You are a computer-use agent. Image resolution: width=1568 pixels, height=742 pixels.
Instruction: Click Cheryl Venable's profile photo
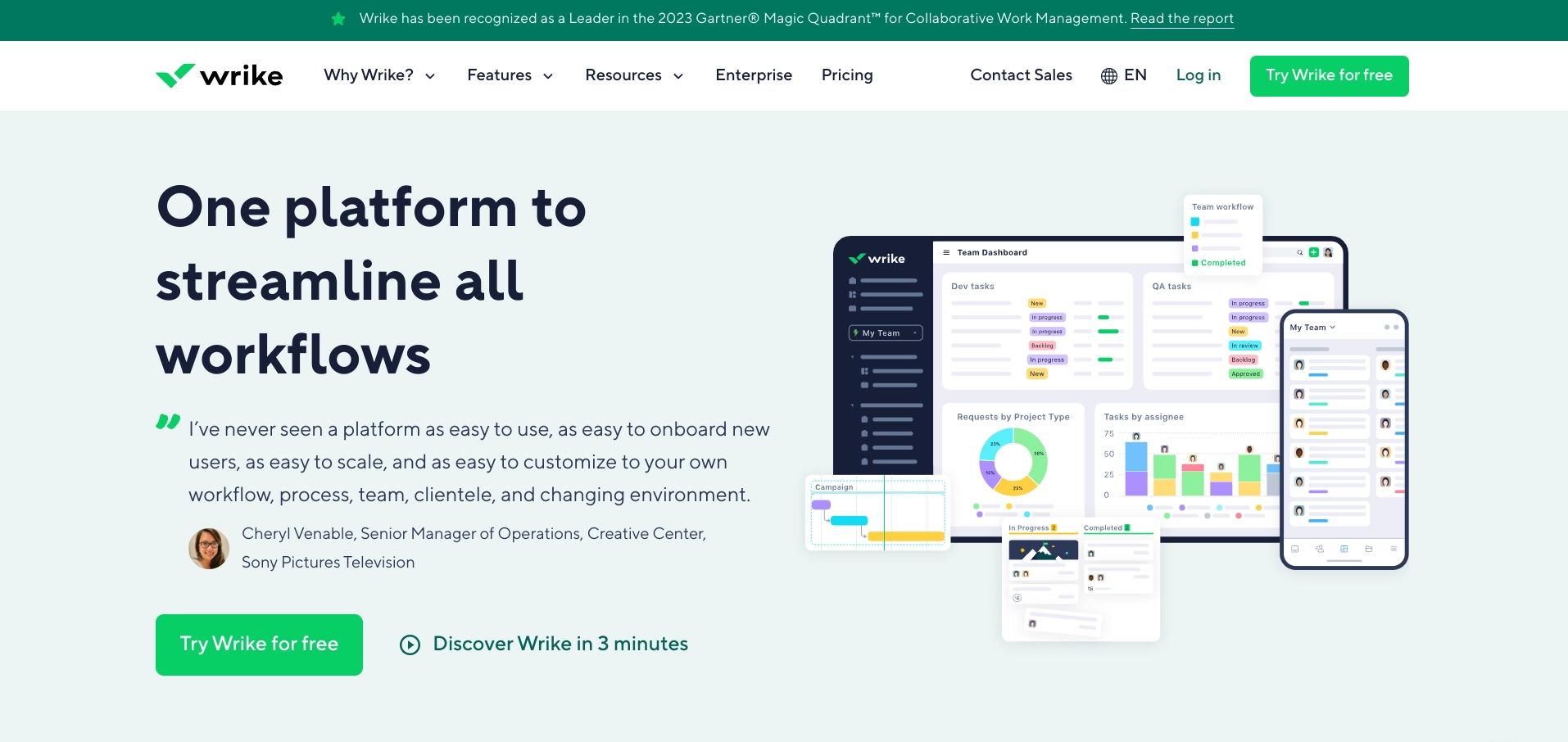(x=209, y=549)
